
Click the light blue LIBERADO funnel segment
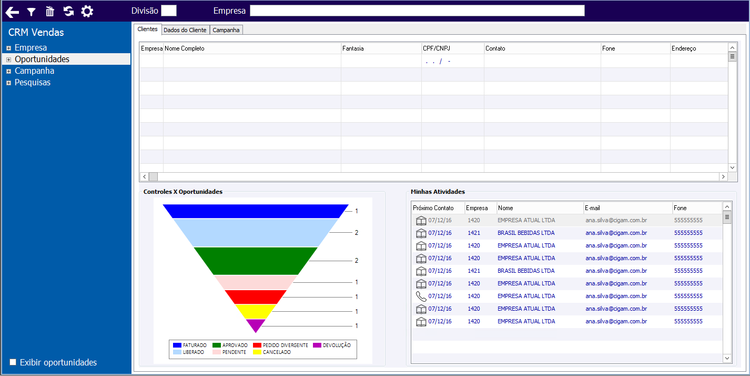(256, 232)
